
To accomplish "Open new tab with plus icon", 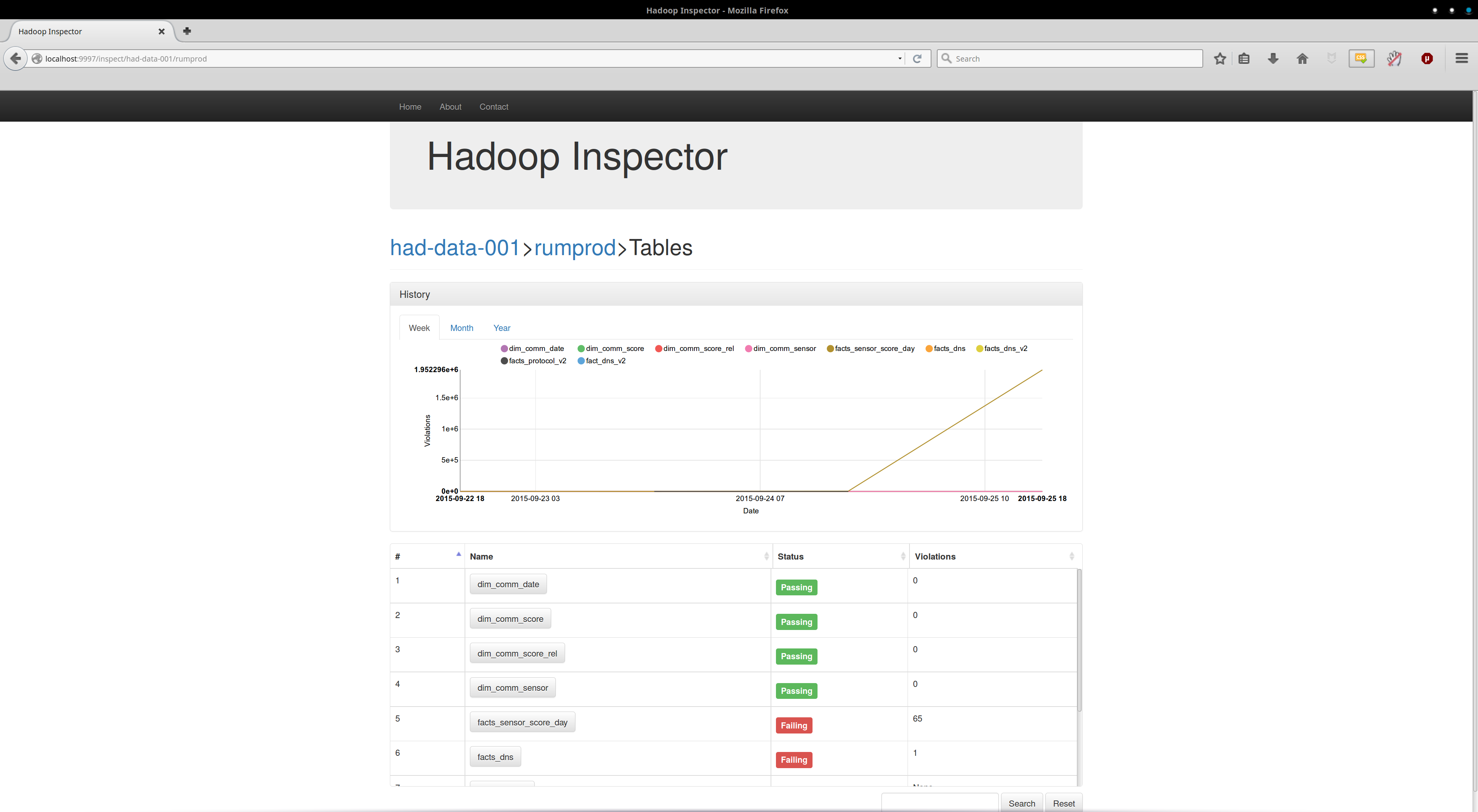I will coord(186,31).
